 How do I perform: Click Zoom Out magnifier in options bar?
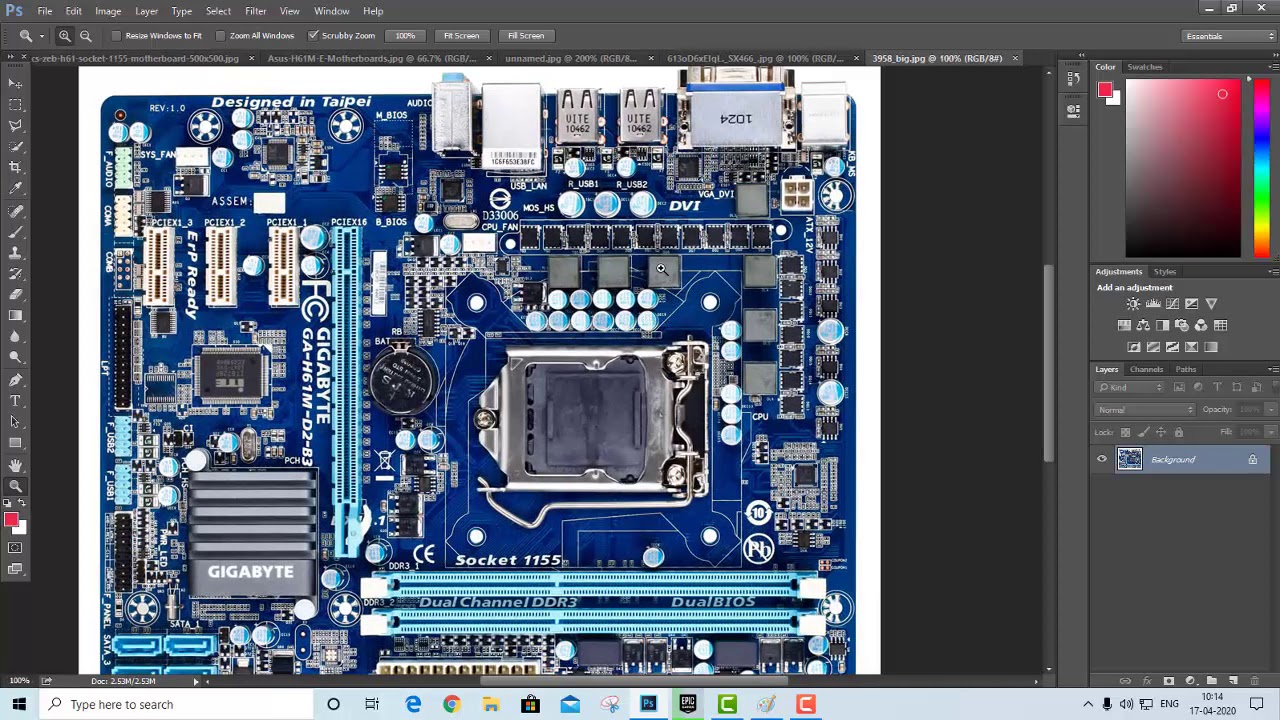coord(85,36)
